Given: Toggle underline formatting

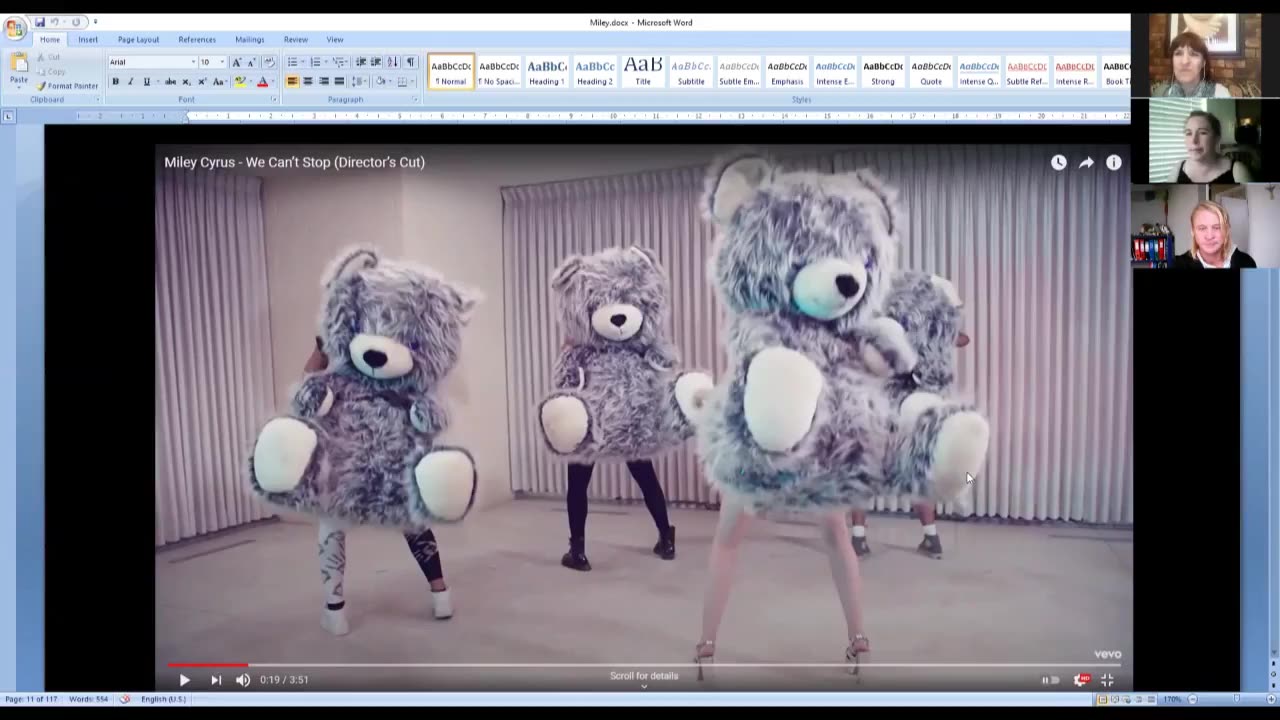Looking at the screenshot, I should tap(146, 82).
